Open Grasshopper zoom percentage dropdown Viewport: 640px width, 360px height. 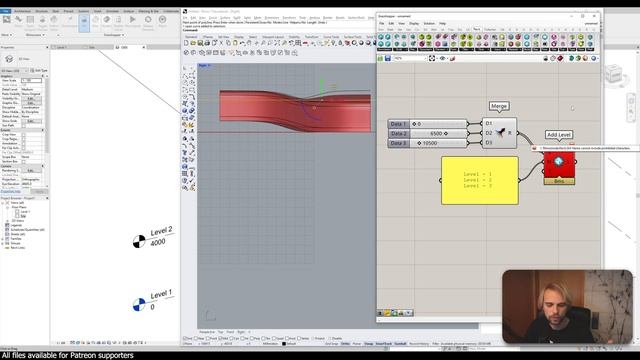[x=425, y=58]
